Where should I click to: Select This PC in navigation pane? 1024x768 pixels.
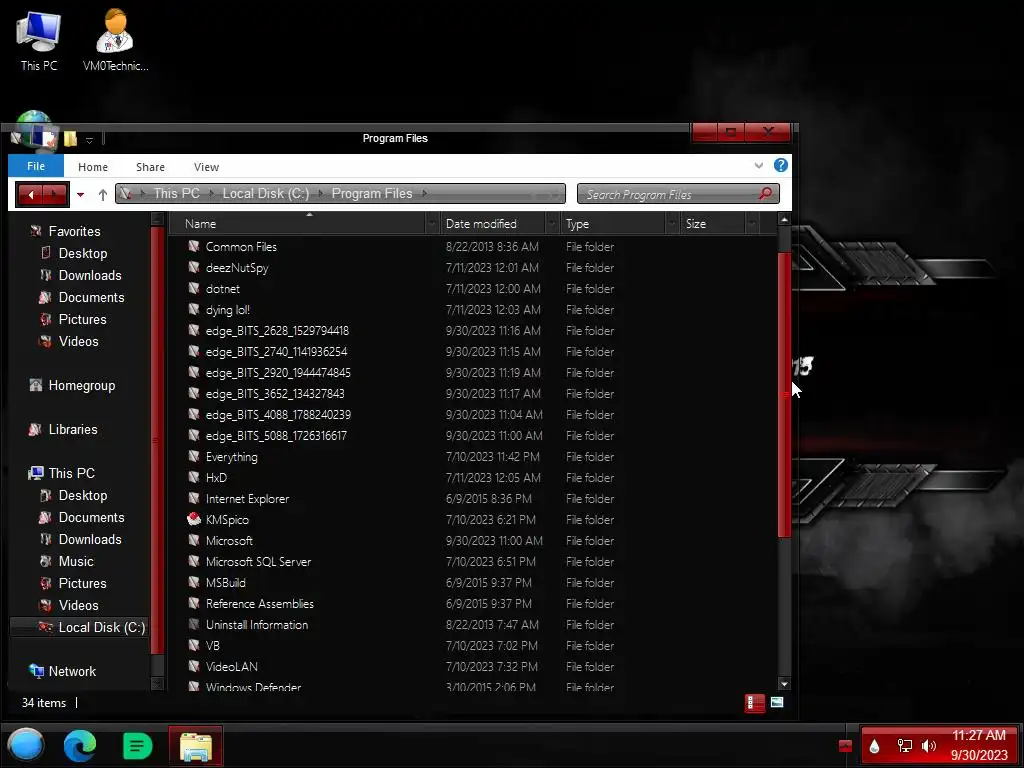(x=71, y=473)
